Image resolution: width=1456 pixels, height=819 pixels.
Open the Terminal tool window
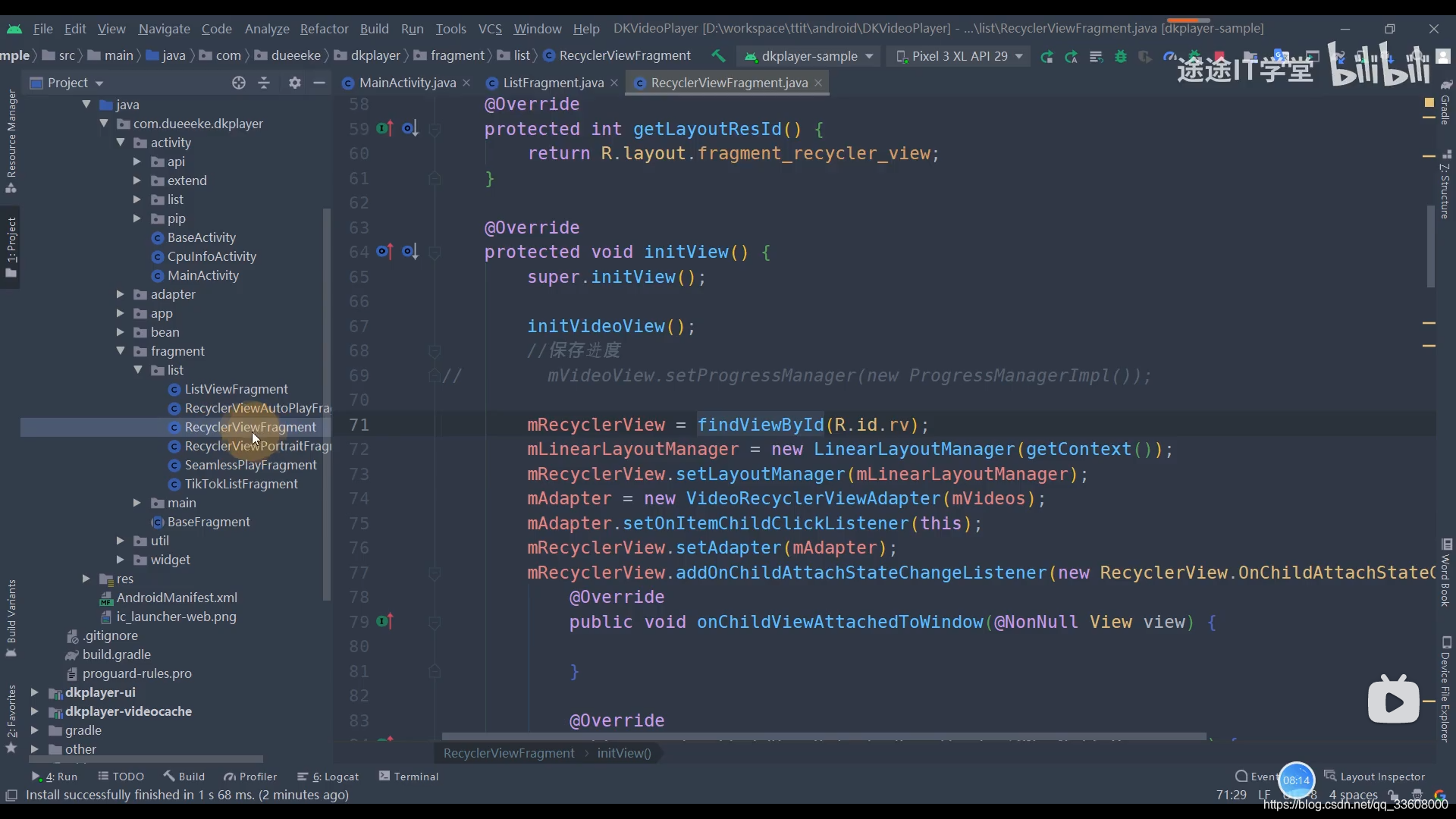409,777
